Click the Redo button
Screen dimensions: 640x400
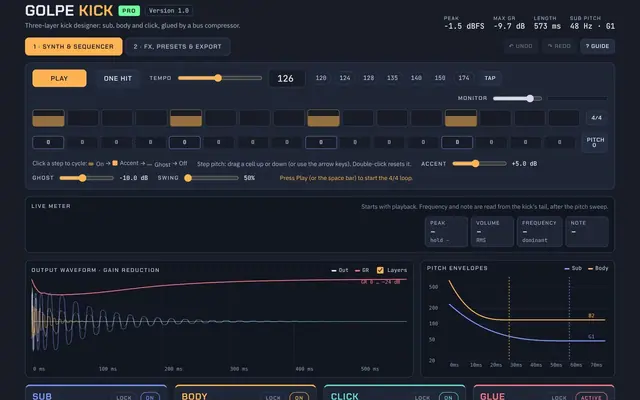[559, 46]
